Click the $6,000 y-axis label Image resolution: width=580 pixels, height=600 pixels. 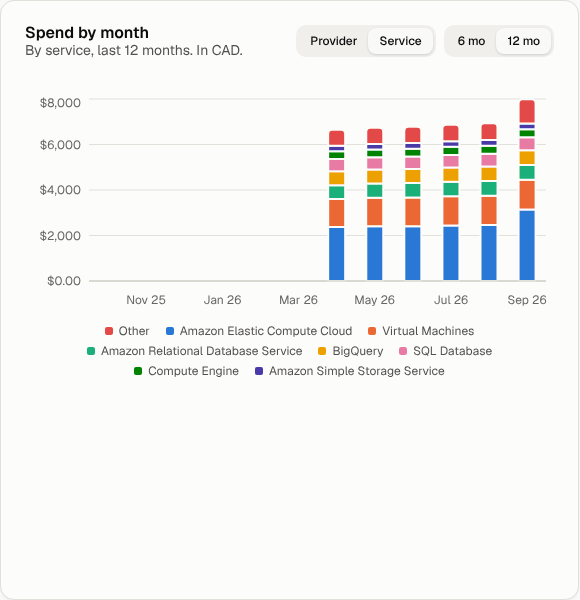pyautogui.click(x=60, y=145)
